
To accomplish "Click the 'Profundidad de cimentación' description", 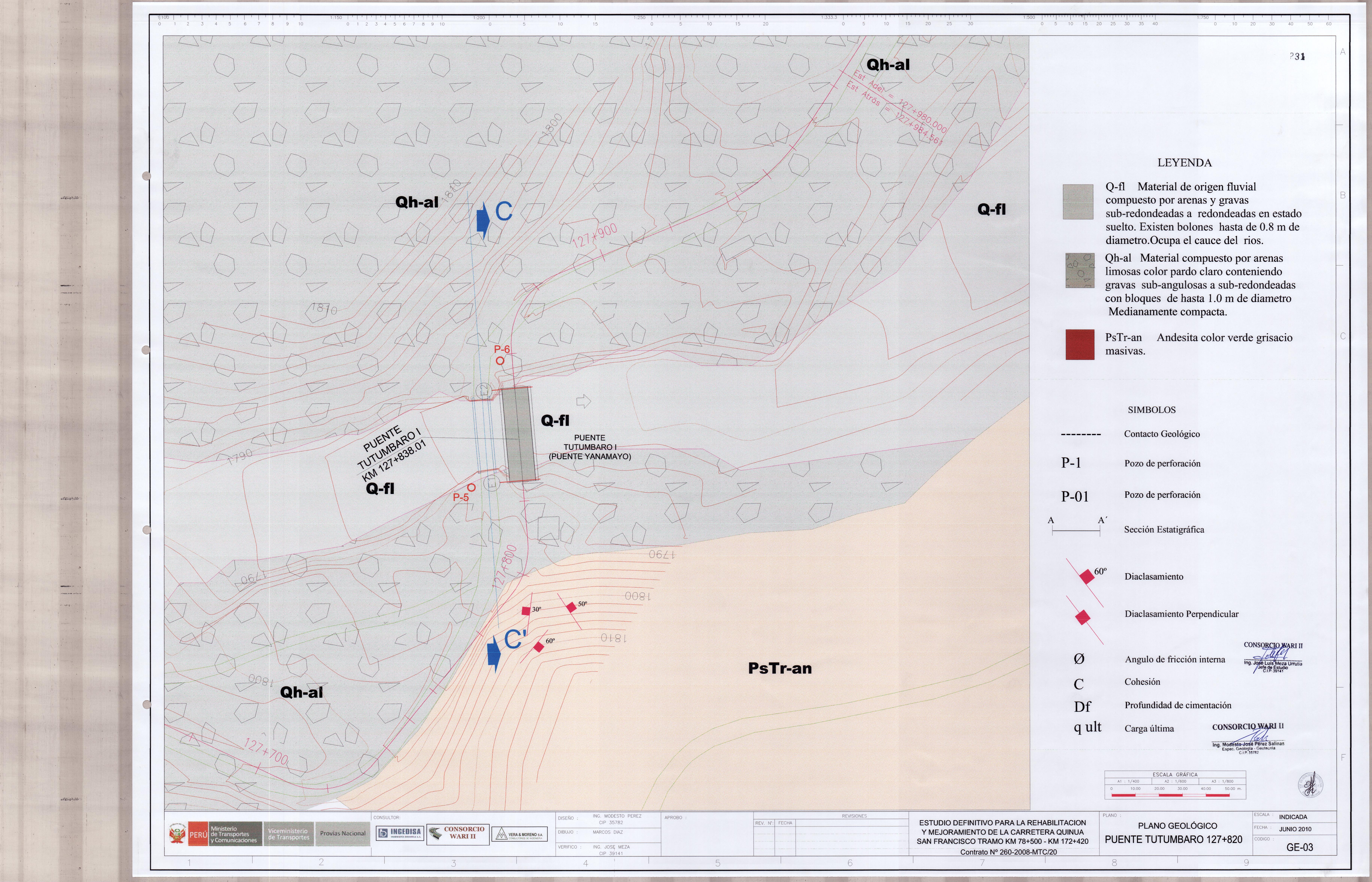I will [1178, 706].
